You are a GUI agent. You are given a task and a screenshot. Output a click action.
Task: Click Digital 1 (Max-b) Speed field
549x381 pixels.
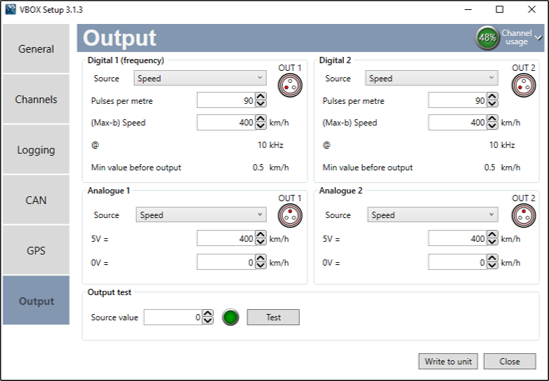tap(226, 123)
